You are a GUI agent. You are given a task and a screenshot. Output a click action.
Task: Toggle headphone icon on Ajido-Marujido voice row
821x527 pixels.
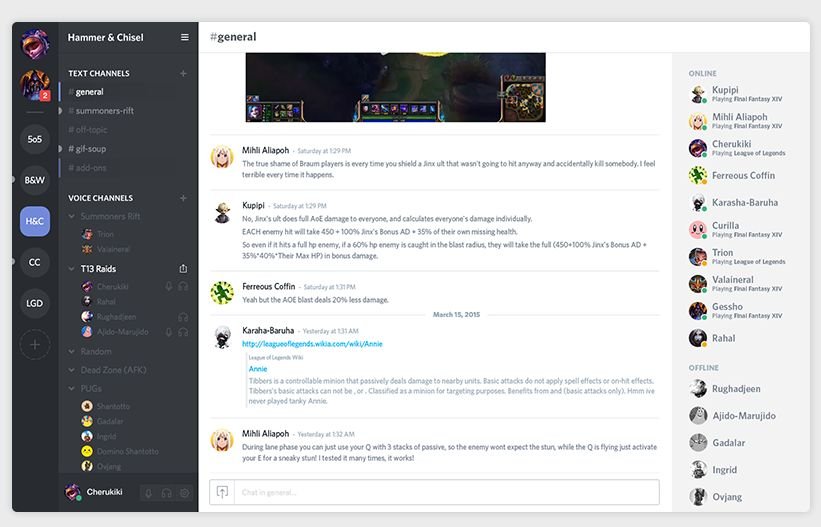[x=183, y=332]
